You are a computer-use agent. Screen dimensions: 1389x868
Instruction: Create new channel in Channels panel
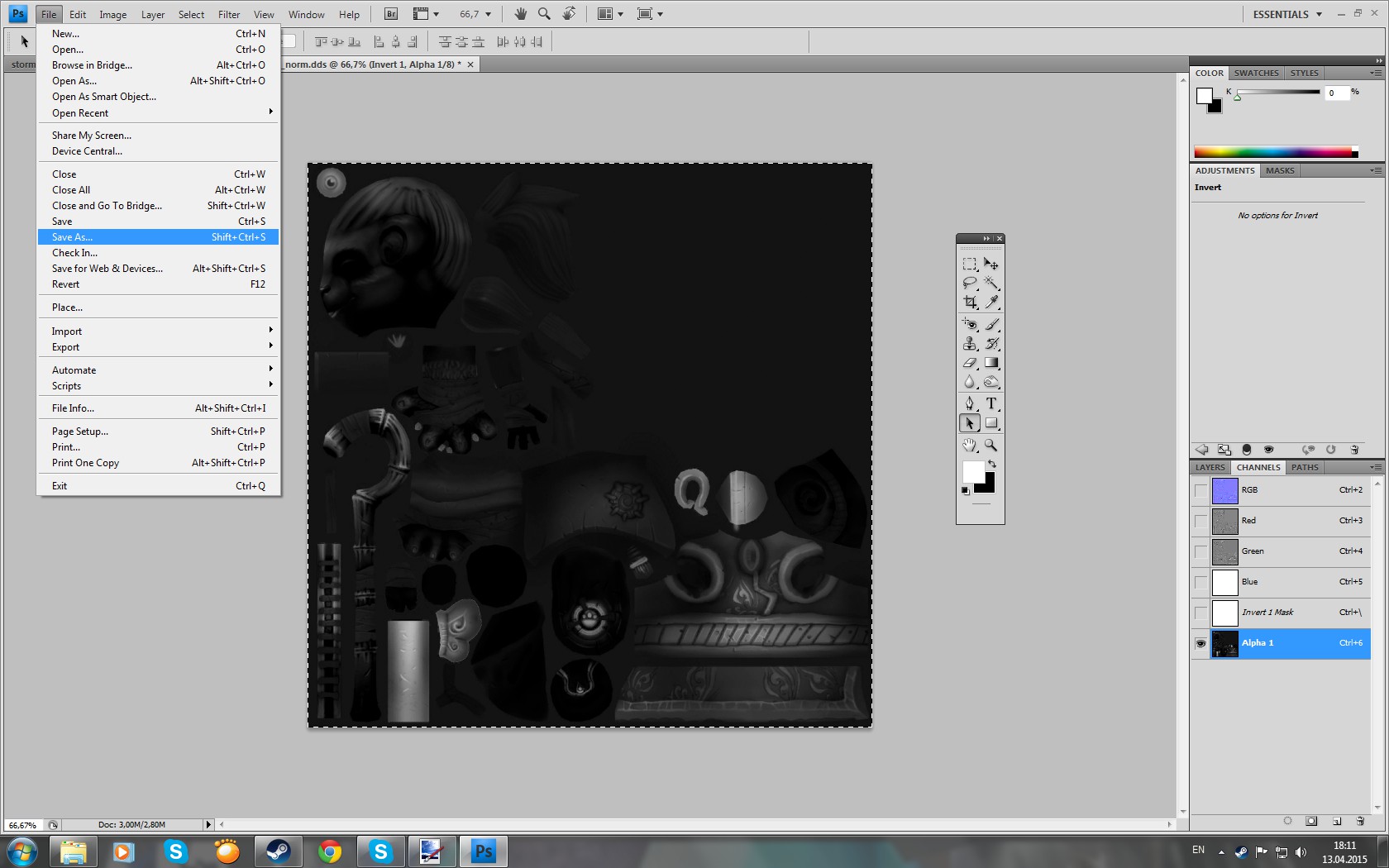click(x=1337, y=821)
